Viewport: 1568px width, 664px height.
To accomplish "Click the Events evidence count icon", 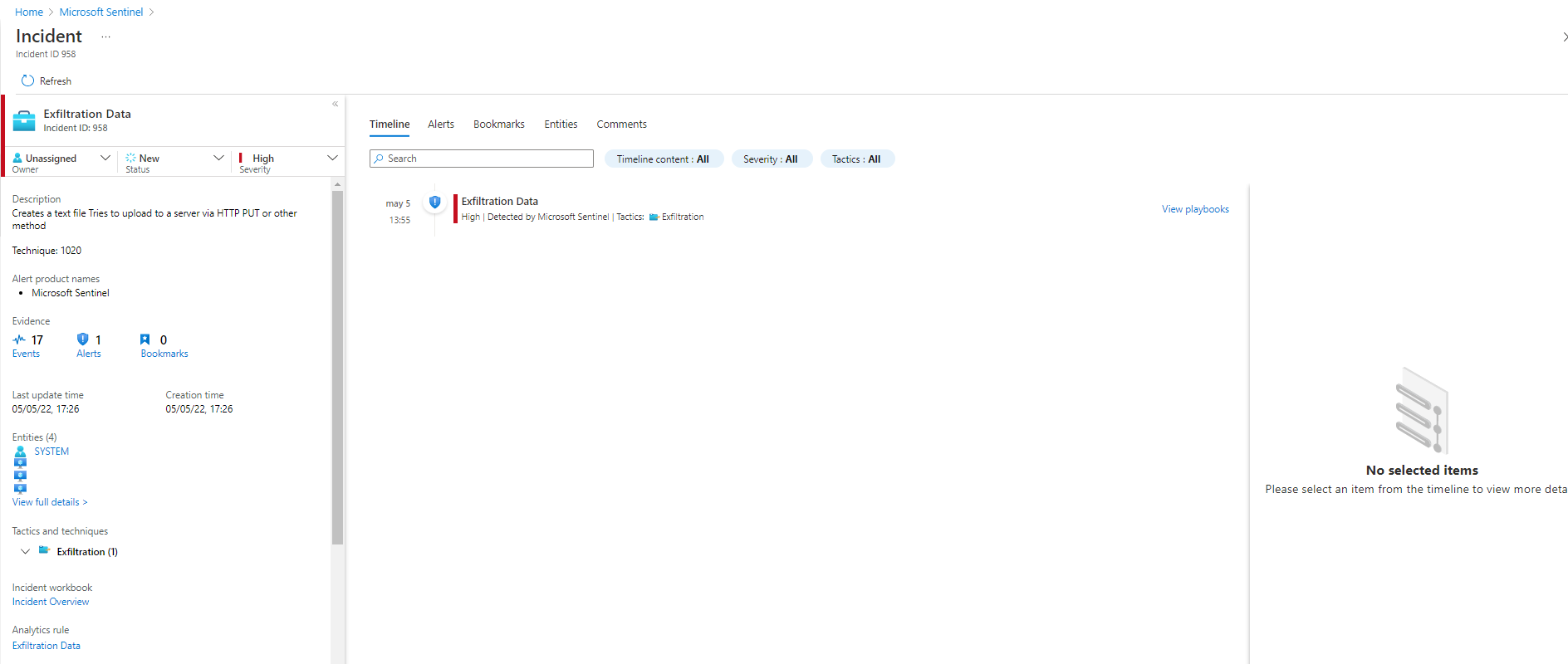I will (19, 339).
